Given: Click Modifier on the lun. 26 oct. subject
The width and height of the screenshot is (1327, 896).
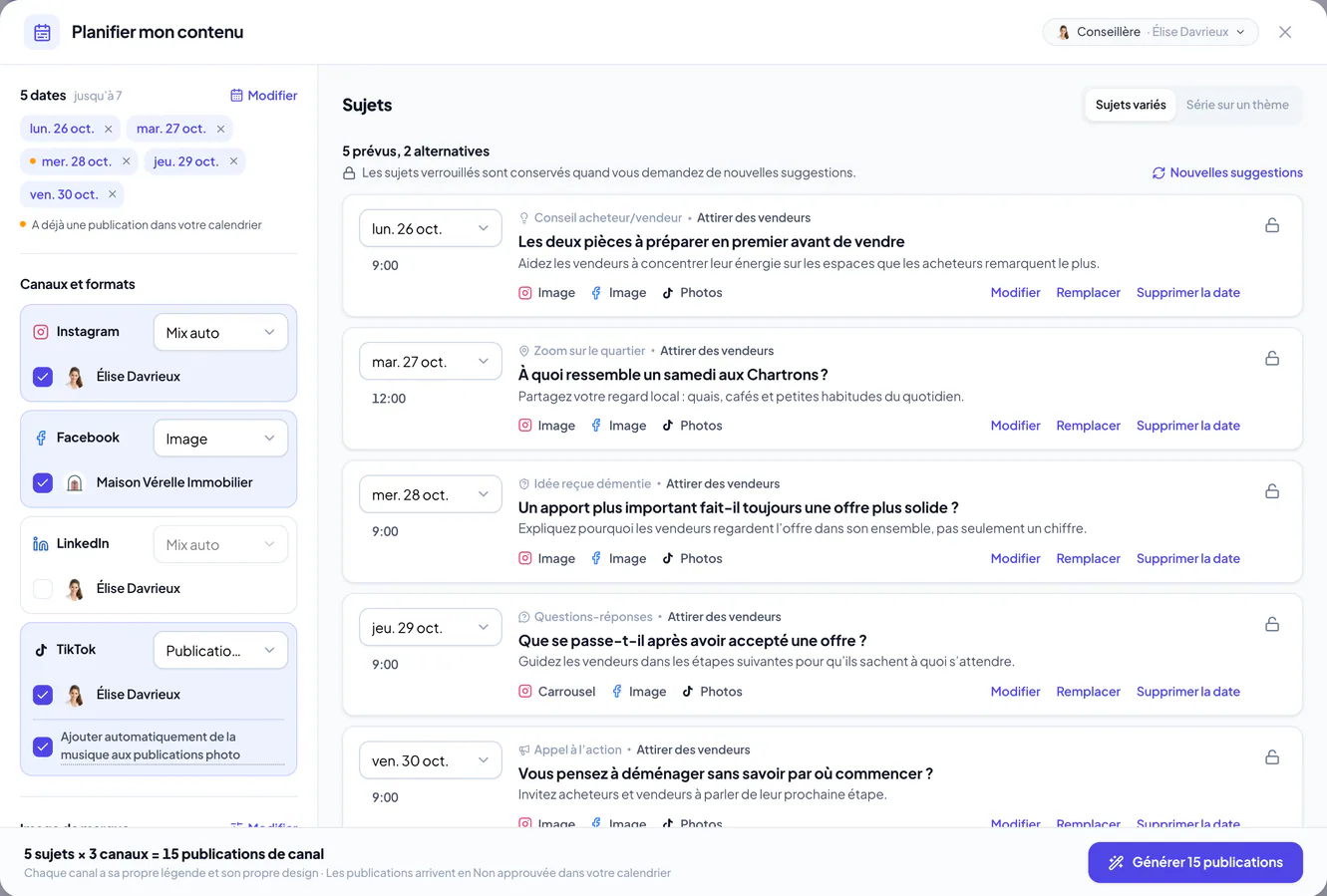Looking at the screenshot, I should coord(1015,293).
